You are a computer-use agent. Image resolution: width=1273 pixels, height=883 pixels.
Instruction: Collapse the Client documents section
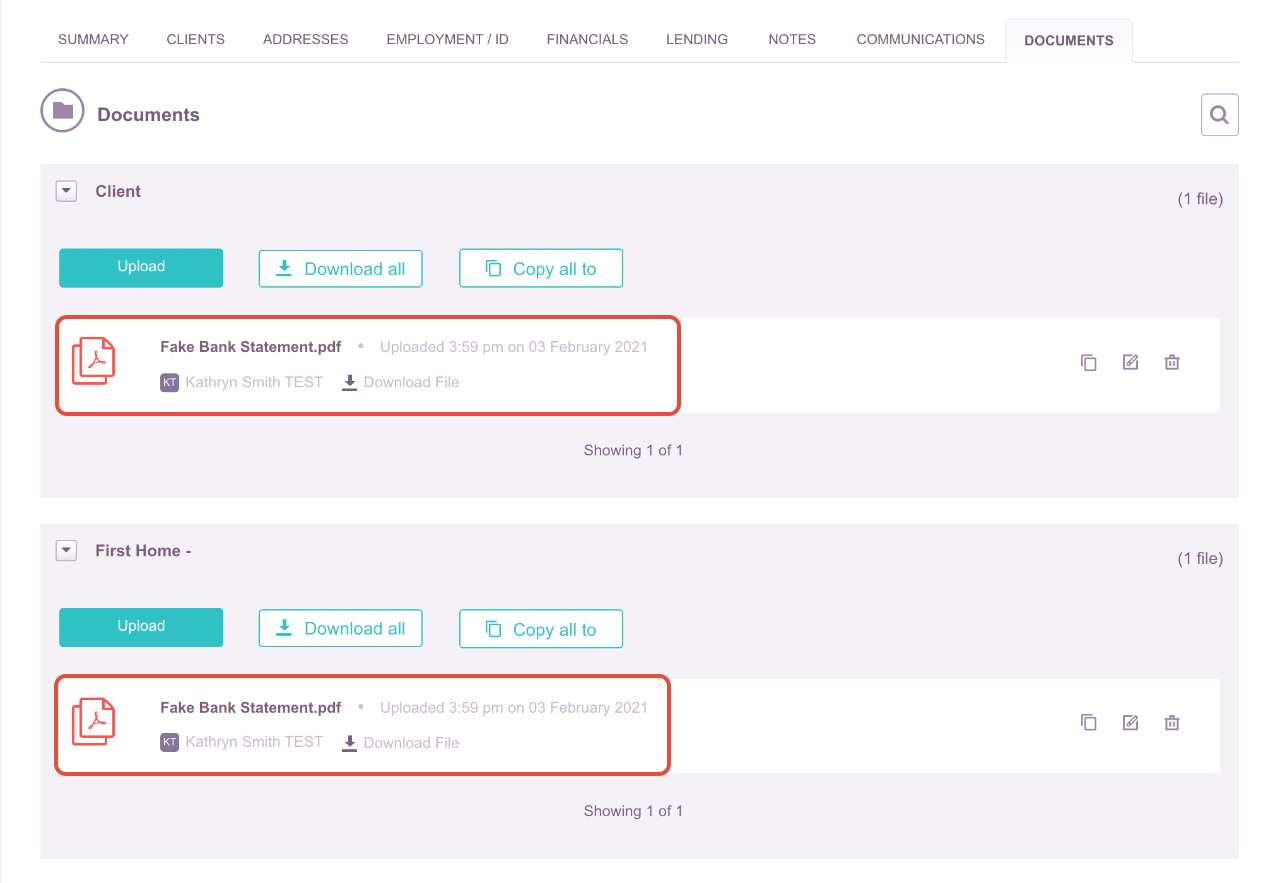pos(66,190)
